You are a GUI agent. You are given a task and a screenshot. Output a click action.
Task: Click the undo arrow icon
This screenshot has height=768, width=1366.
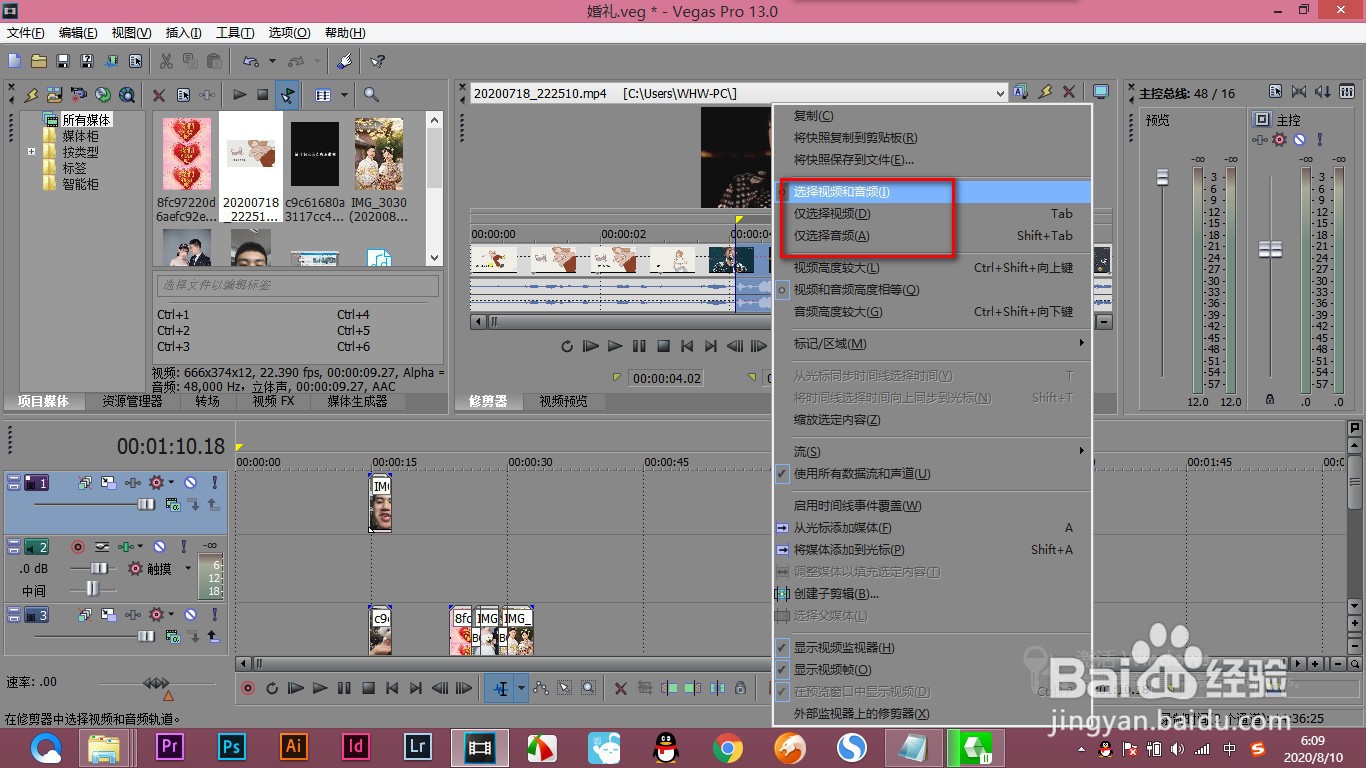tap(250, 61)
